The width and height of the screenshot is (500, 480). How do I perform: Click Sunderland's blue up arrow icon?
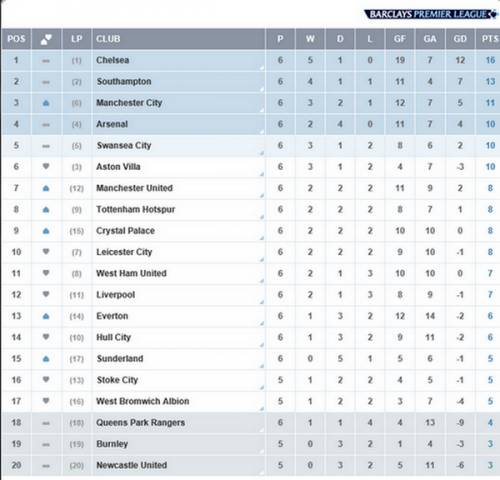click(46, 359)
